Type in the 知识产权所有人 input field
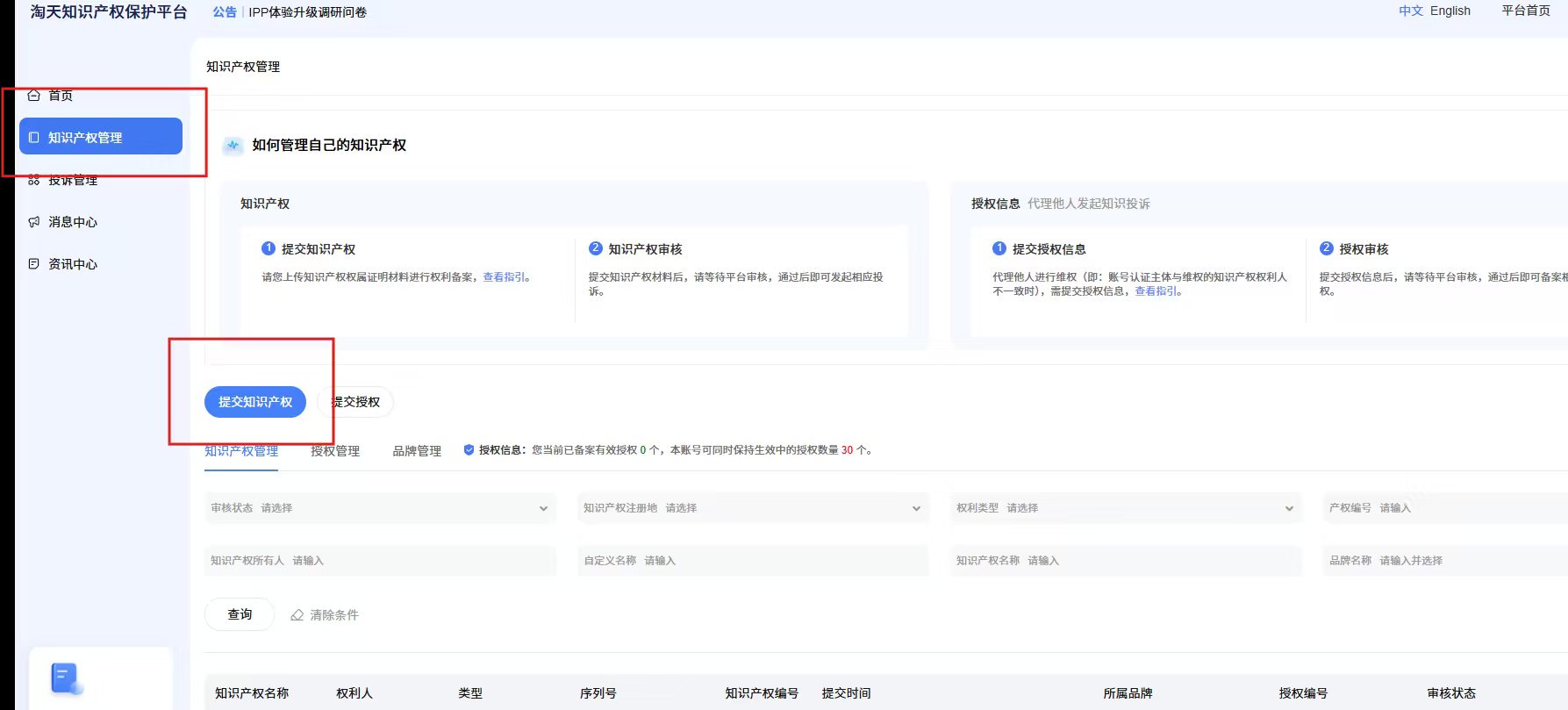The image size is (1568, 710). [421, 561]
